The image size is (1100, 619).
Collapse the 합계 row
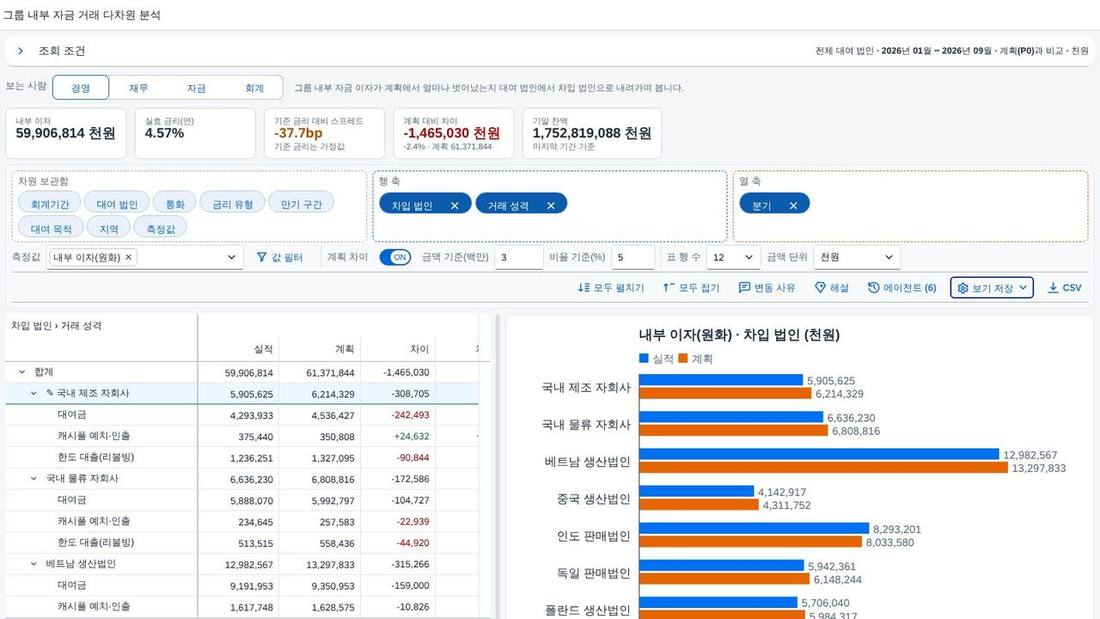[22, 372]
